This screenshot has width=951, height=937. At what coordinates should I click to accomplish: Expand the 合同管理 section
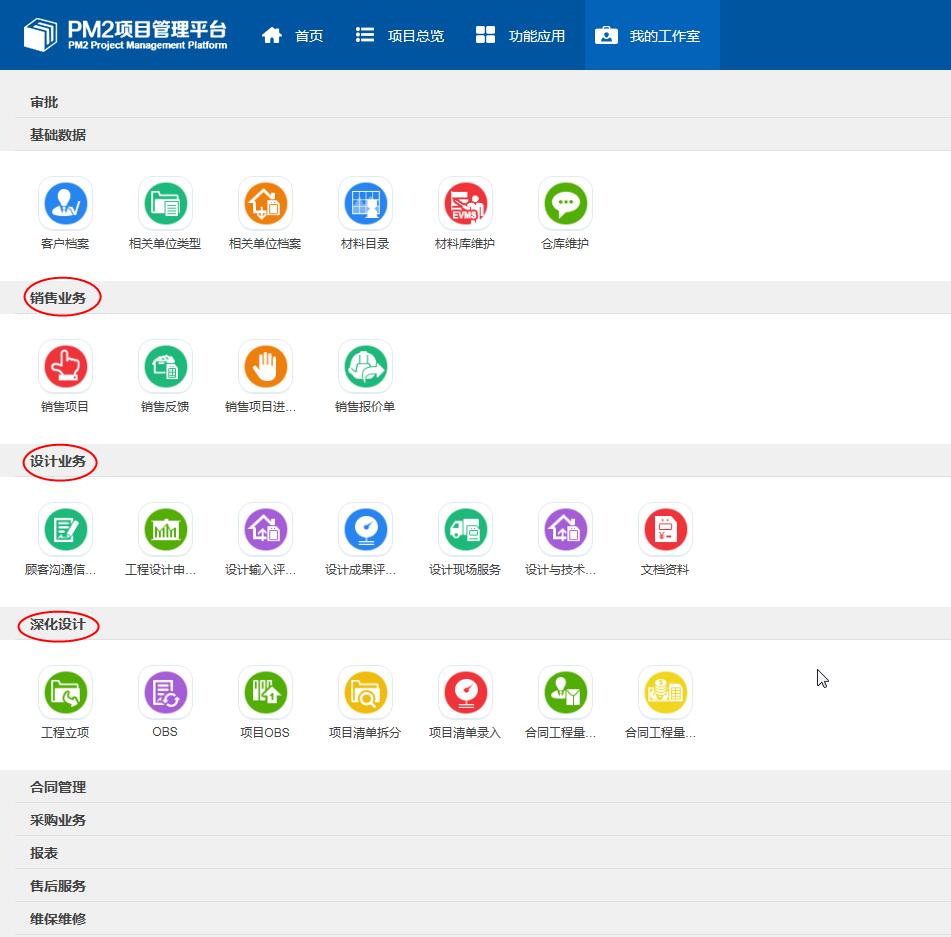[58, 787]
